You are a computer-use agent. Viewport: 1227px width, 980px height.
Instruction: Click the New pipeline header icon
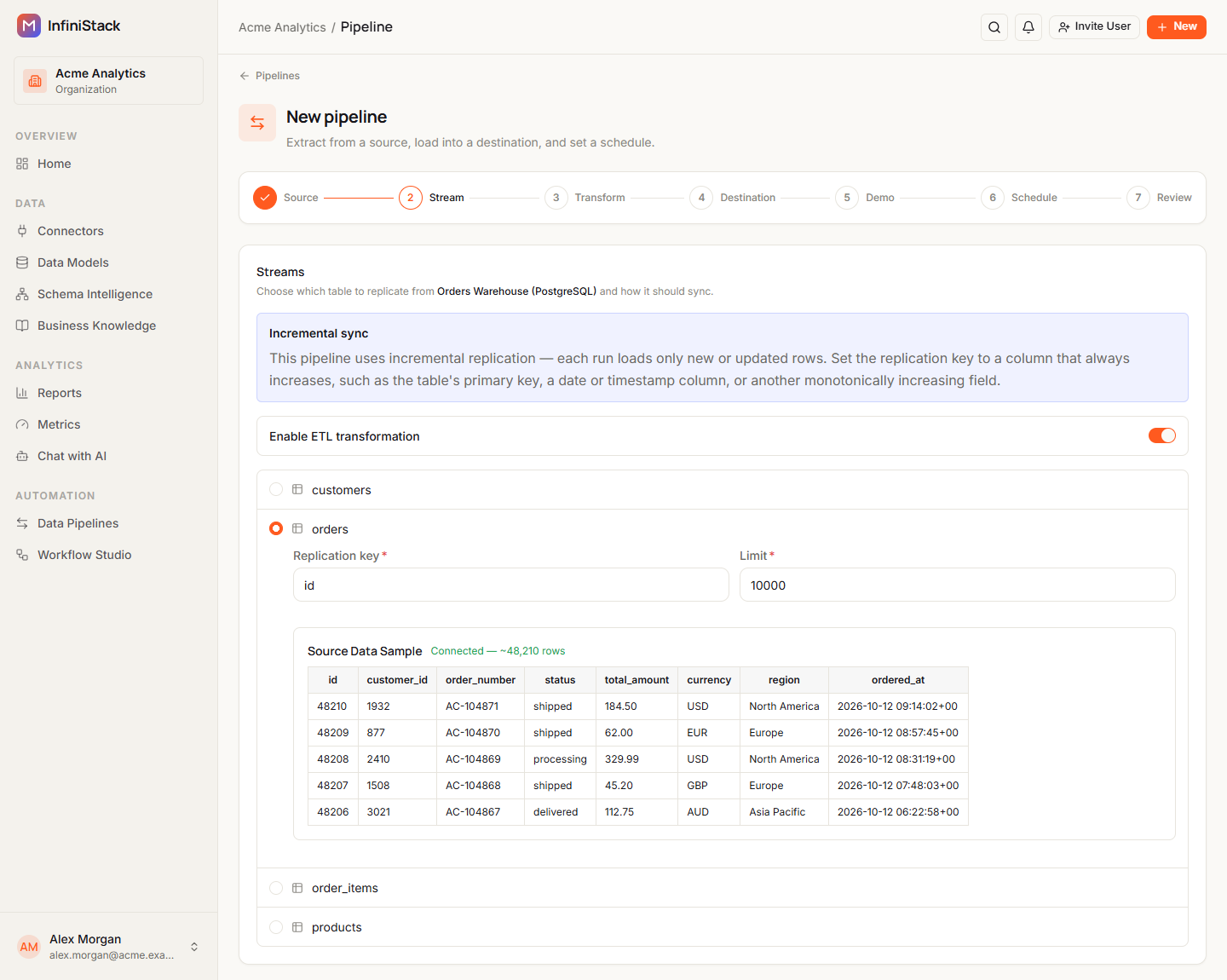click(x=257, y=123)
